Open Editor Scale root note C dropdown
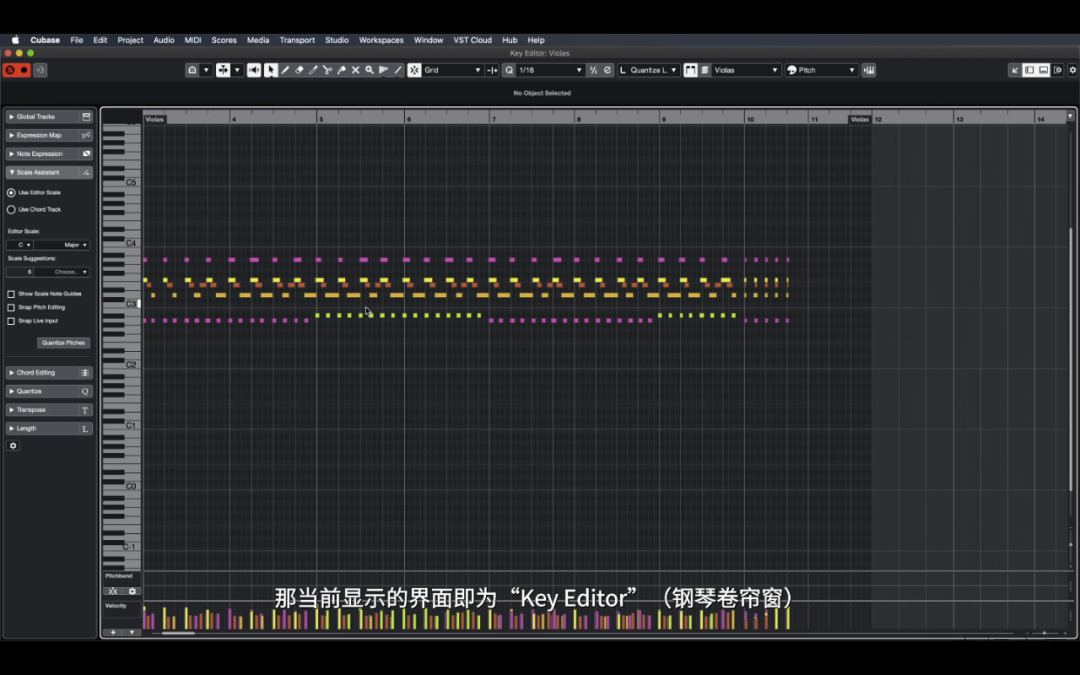 click(20, 245)
